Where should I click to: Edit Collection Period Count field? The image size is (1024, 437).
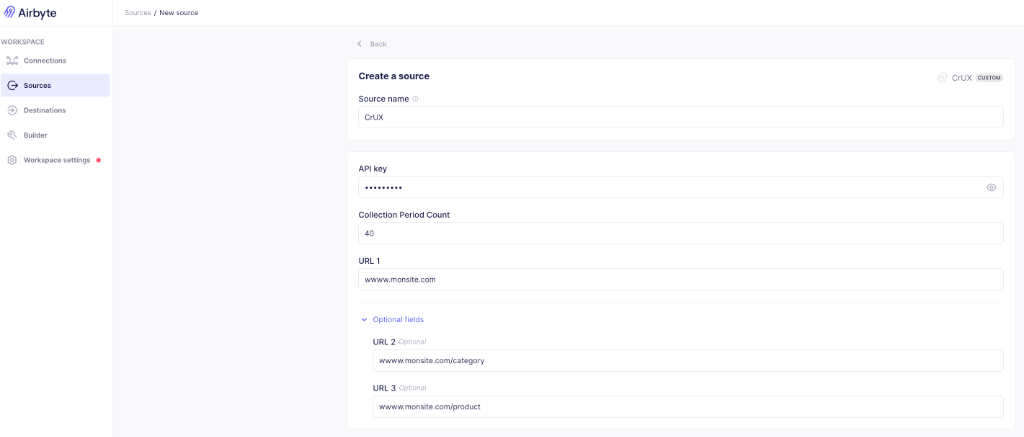680,233
